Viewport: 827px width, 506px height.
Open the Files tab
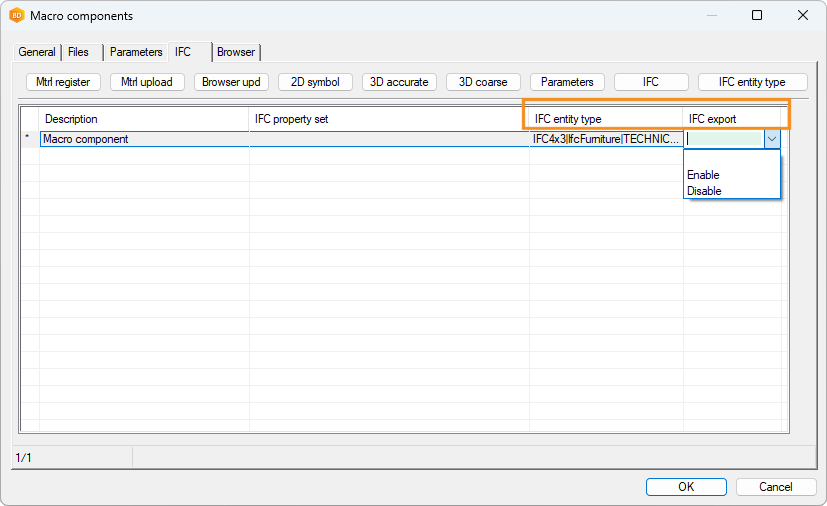tap(79, 52)
